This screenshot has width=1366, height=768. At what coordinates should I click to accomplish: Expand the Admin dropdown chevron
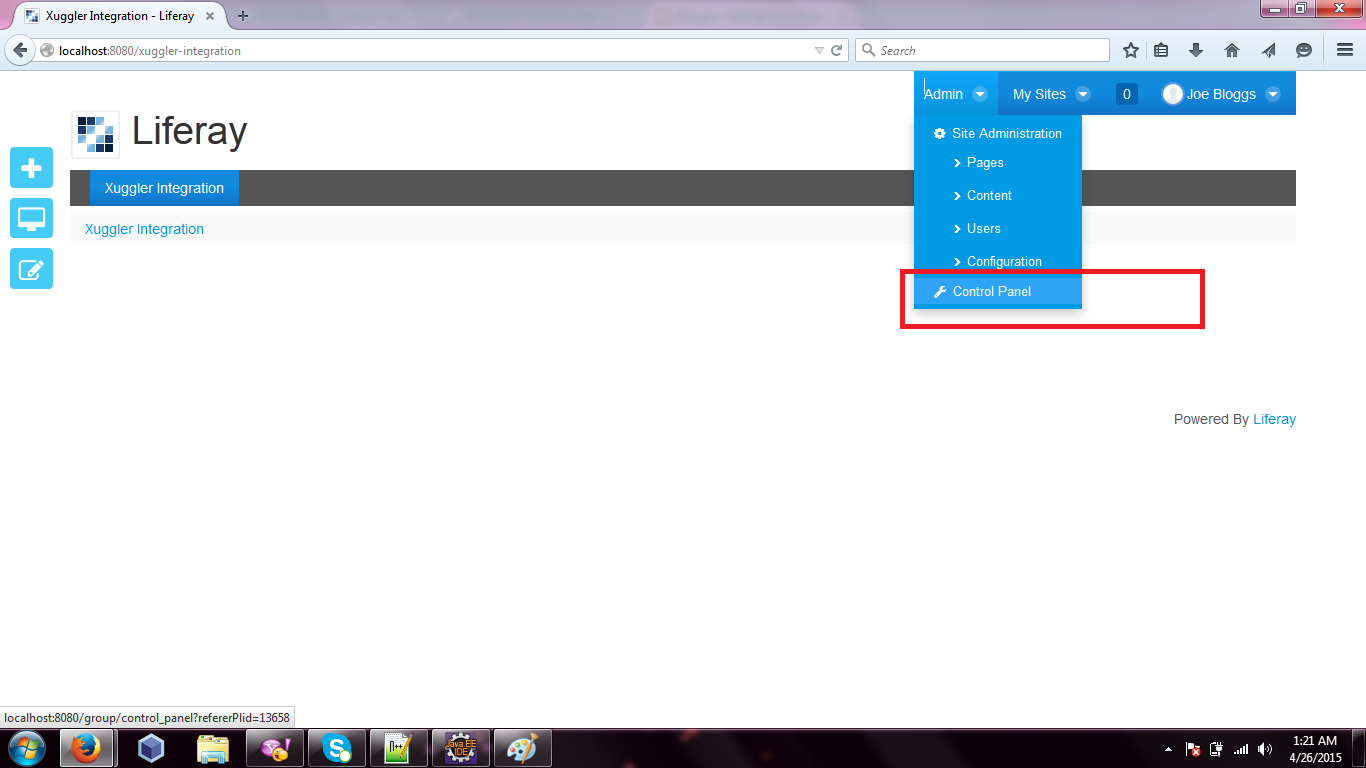tap(981, 93)
